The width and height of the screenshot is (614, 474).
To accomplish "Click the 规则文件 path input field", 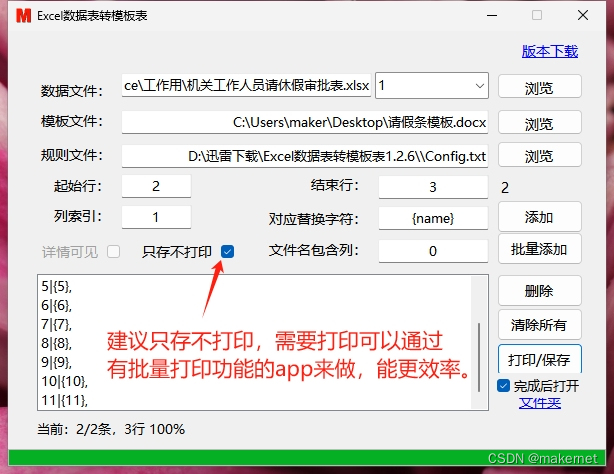I will click(305, 156).
